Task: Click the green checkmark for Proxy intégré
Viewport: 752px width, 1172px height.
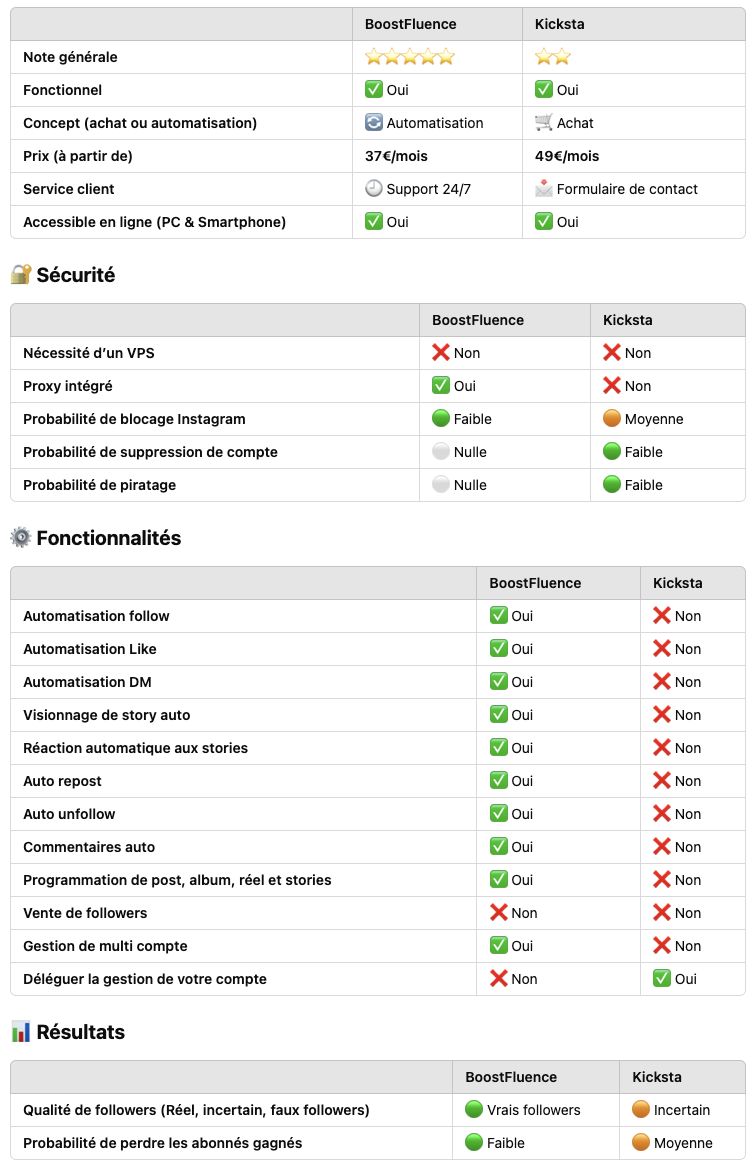Action: click(x=441, y=386)
